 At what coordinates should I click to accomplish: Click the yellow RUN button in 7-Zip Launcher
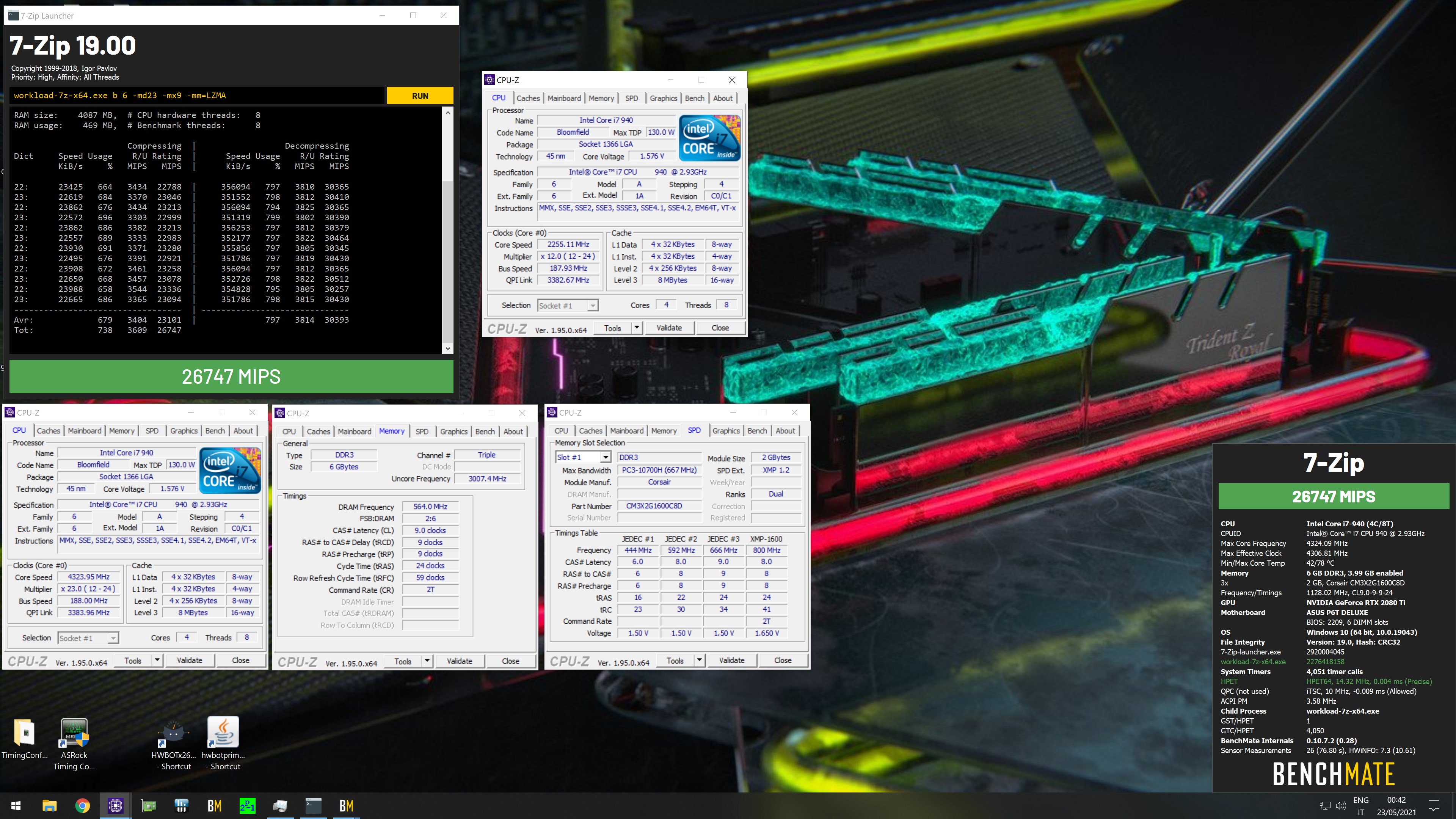coord(420,96)
